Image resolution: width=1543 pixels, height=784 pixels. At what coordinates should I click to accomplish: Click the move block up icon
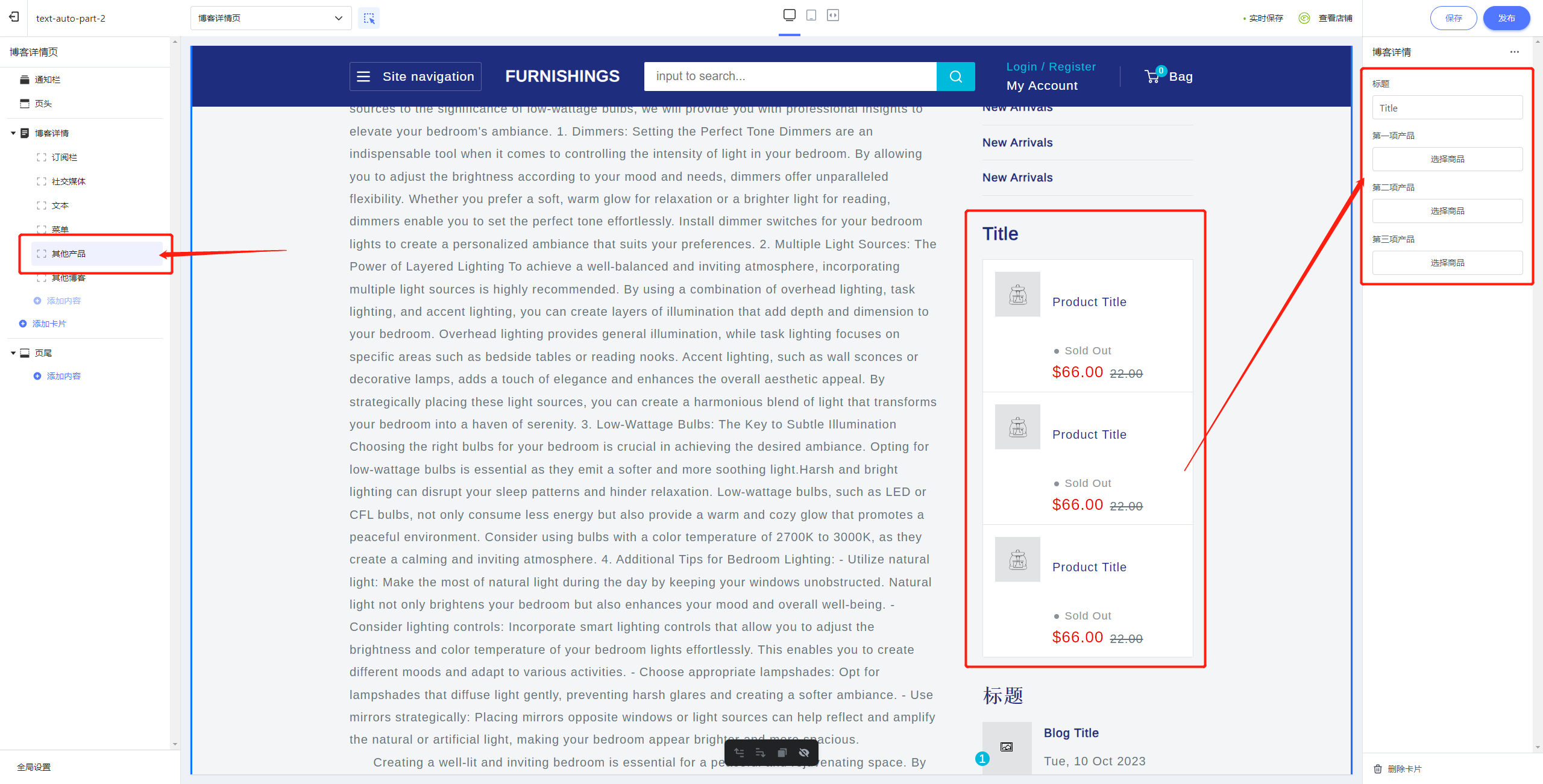coord(739,753)
